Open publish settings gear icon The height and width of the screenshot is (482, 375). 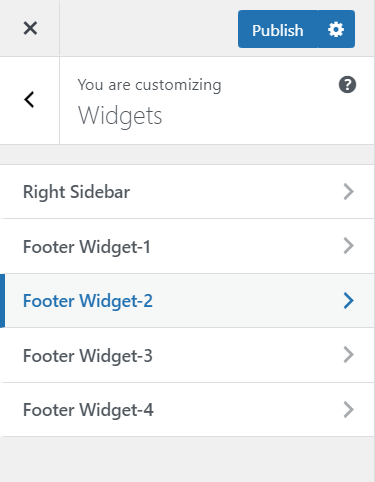click(336, 29)
